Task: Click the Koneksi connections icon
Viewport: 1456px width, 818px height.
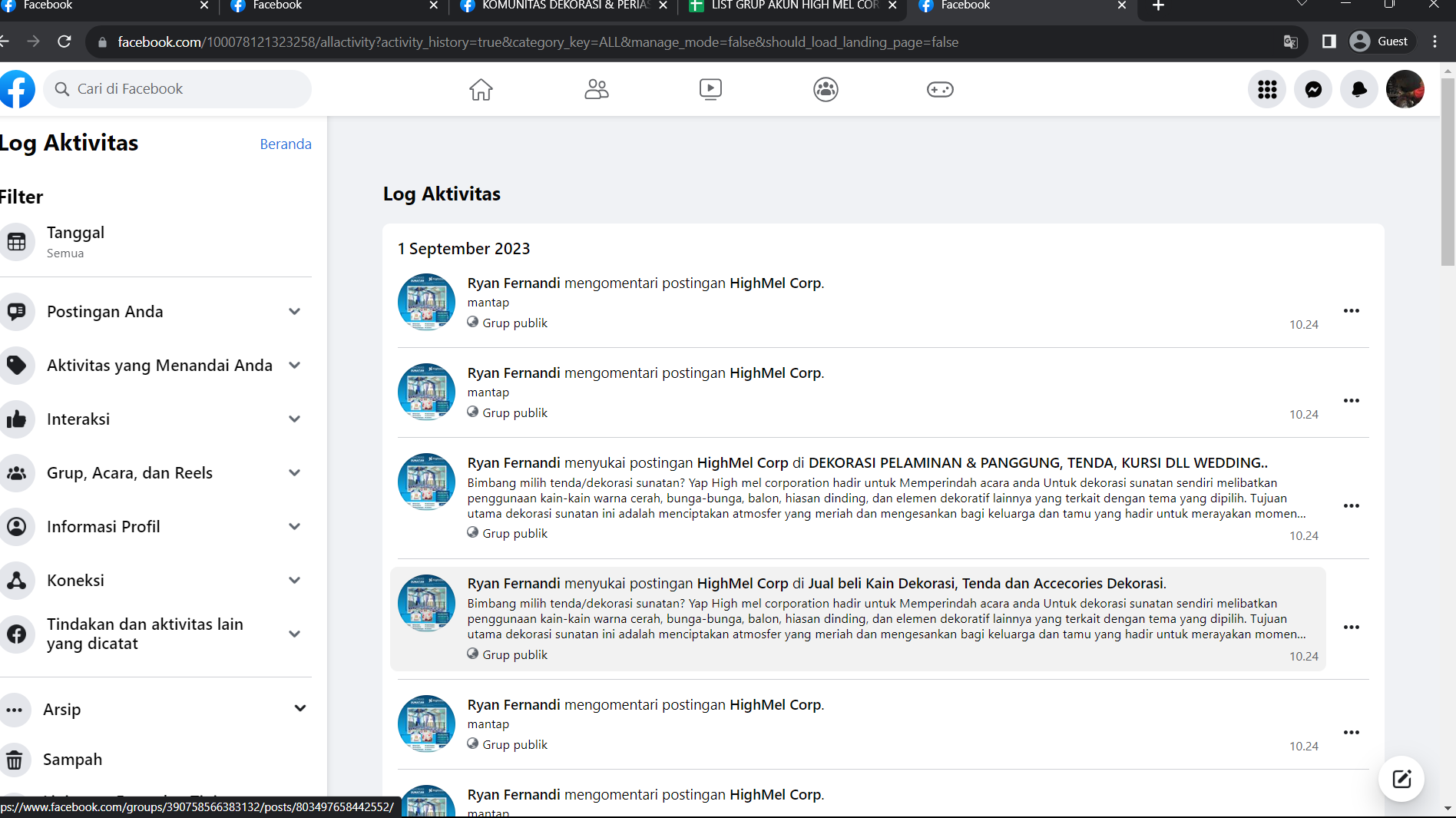Action: point(17,581)
